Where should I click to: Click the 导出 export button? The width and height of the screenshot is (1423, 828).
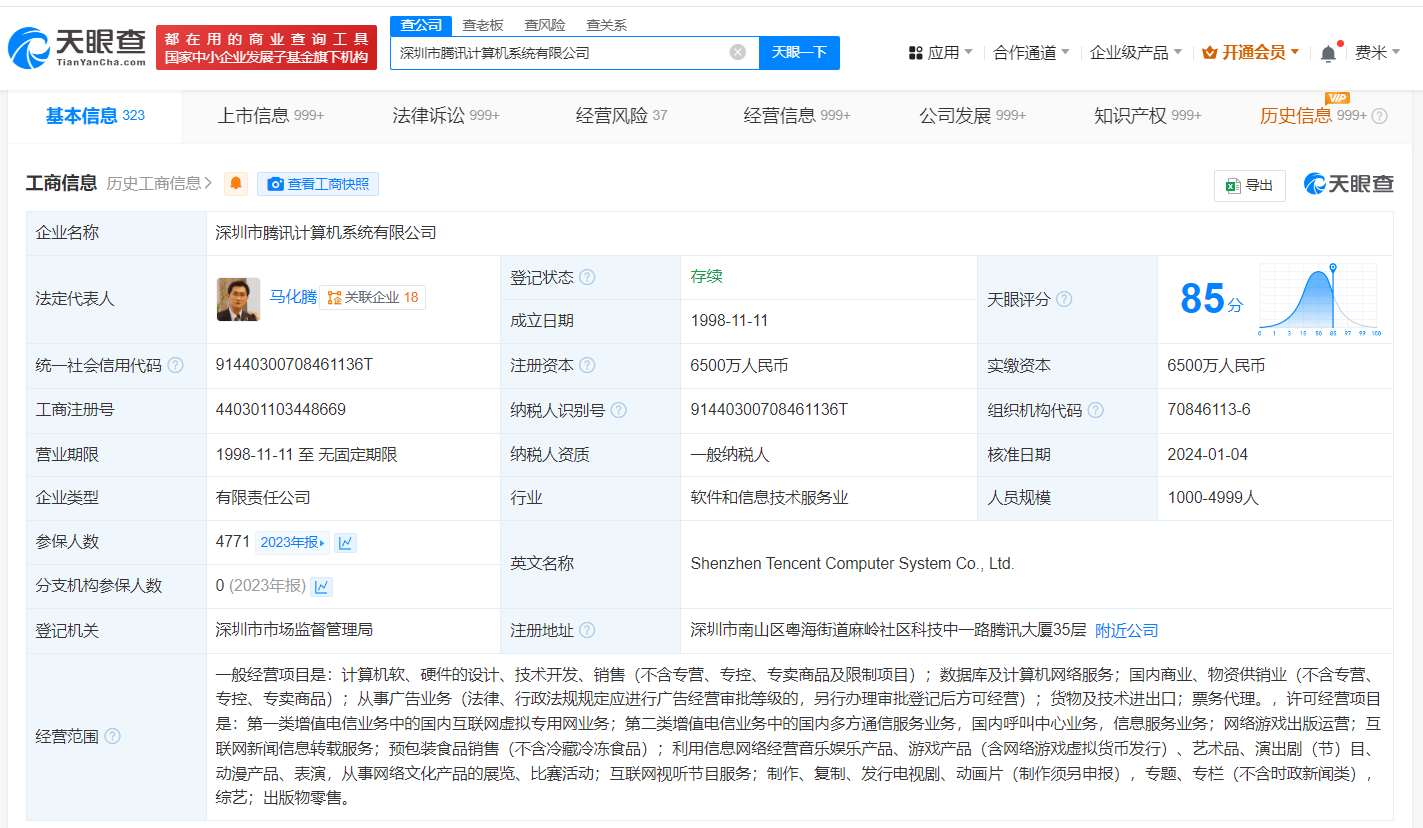(1250, 185)
